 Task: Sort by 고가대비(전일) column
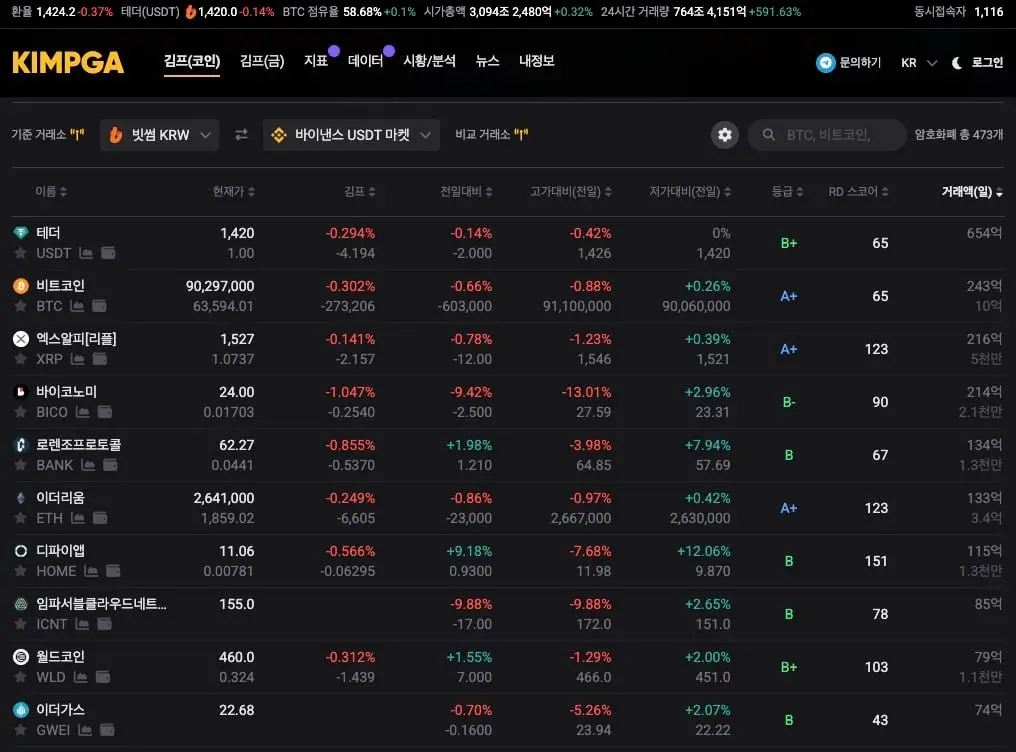pyautogui.click(x=571, y=192)
